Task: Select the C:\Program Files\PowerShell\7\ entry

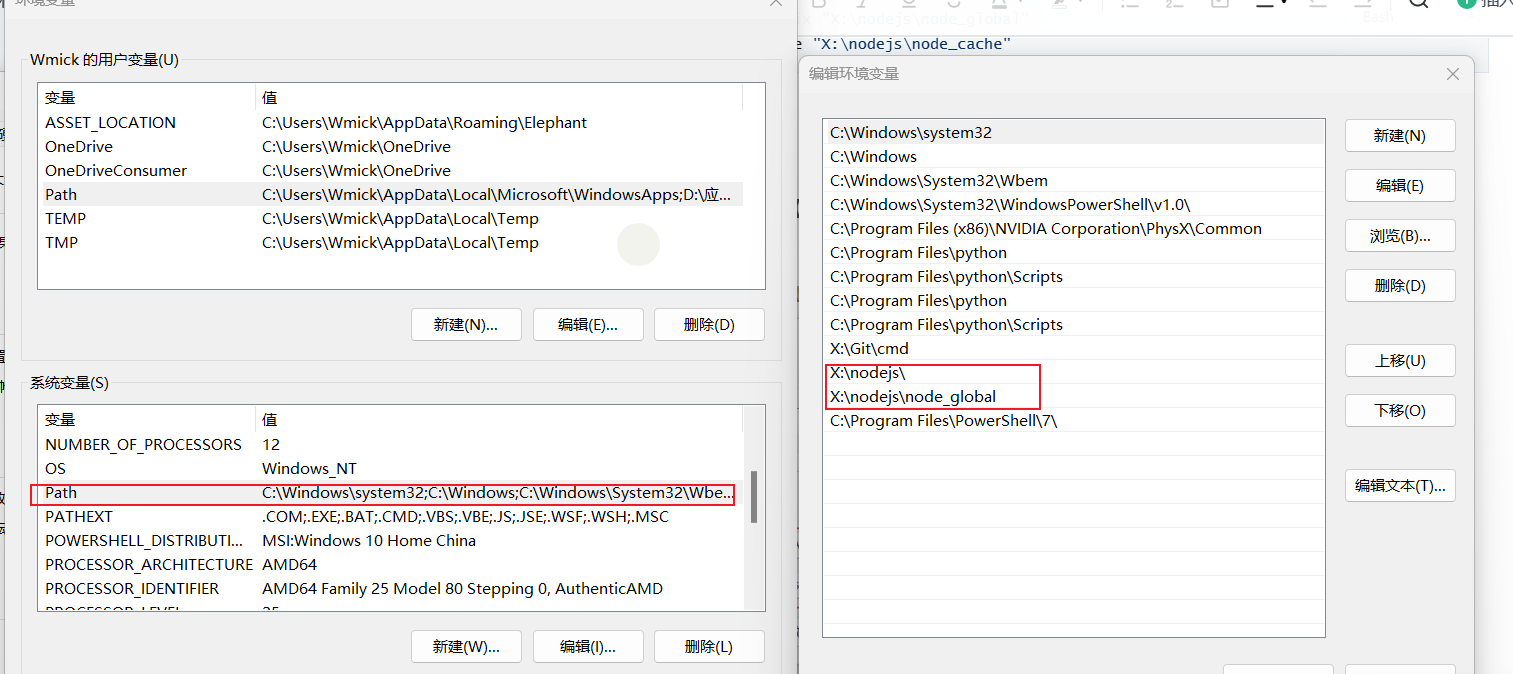Action: [1074, 421]
